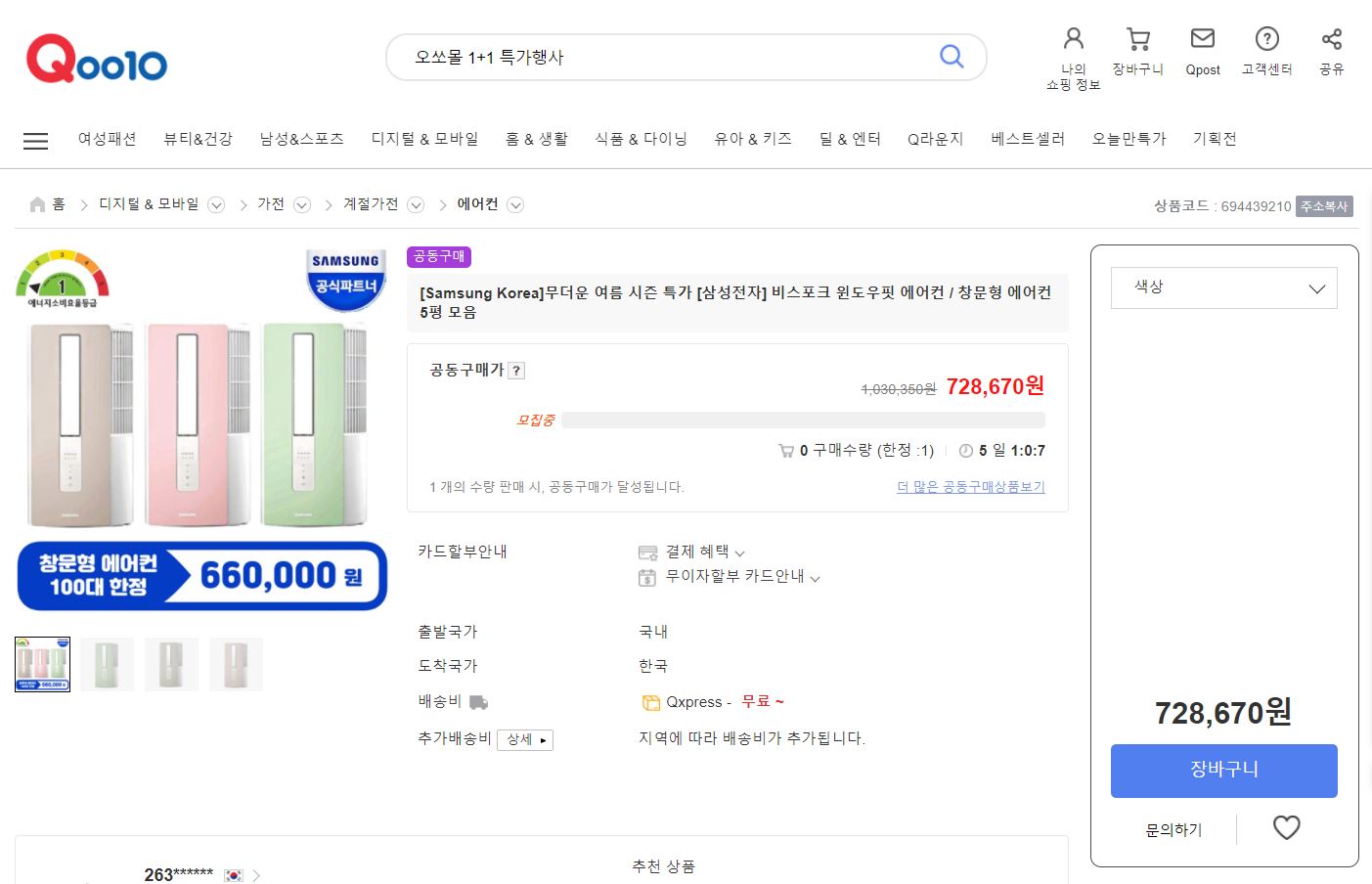The image size is (1372, 884).
Task: Select the pink-beige air conditioner thumbnail
Action: click(236, 664)
